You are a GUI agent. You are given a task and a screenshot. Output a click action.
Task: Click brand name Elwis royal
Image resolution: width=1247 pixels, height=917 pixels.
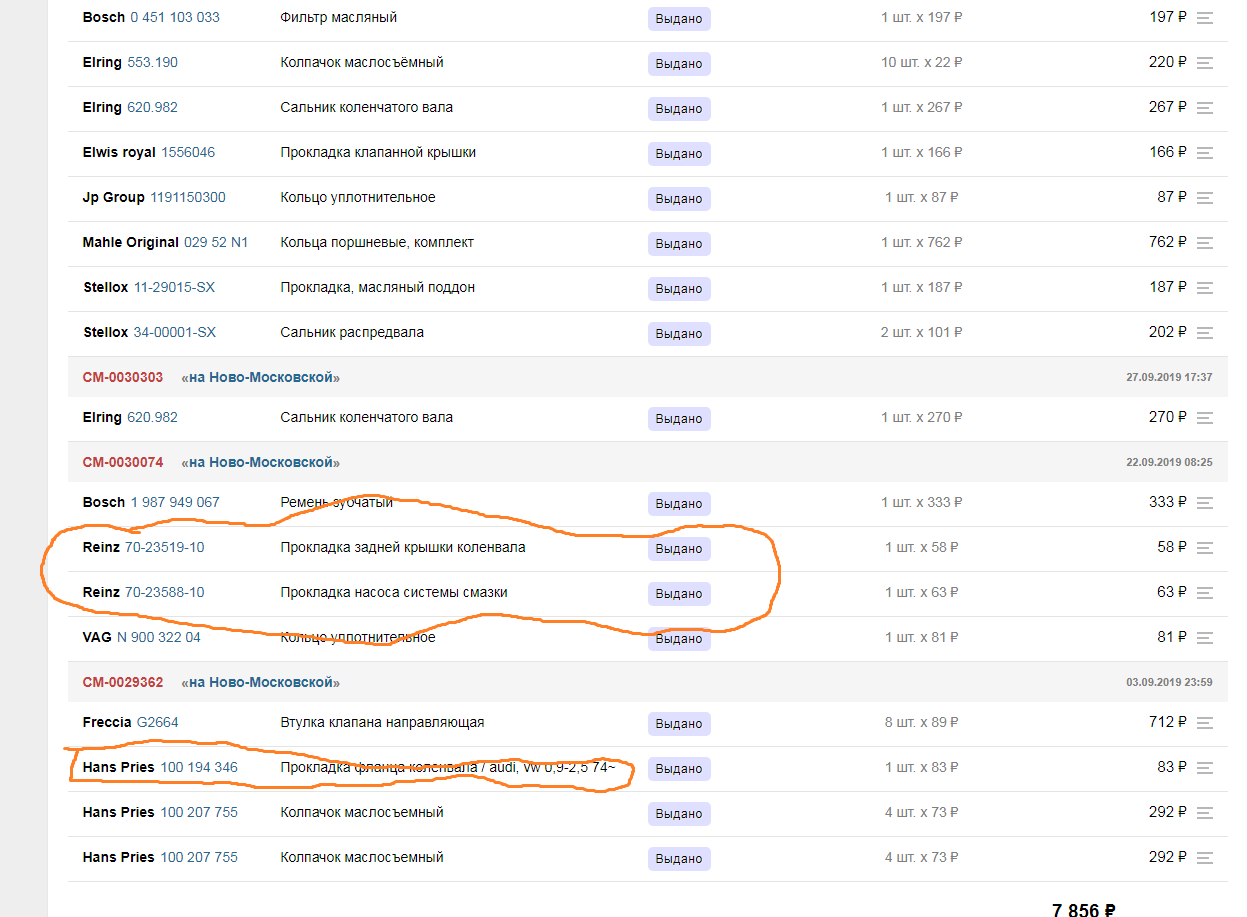coord(119,152)
